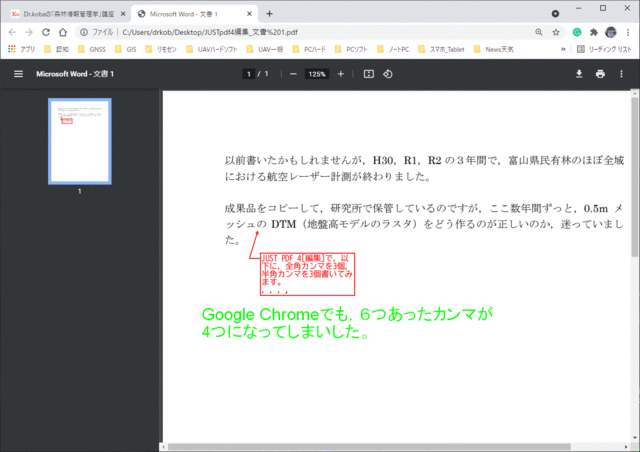
Task: Open the GIS bookmark folder
Action: click(126, 49)
